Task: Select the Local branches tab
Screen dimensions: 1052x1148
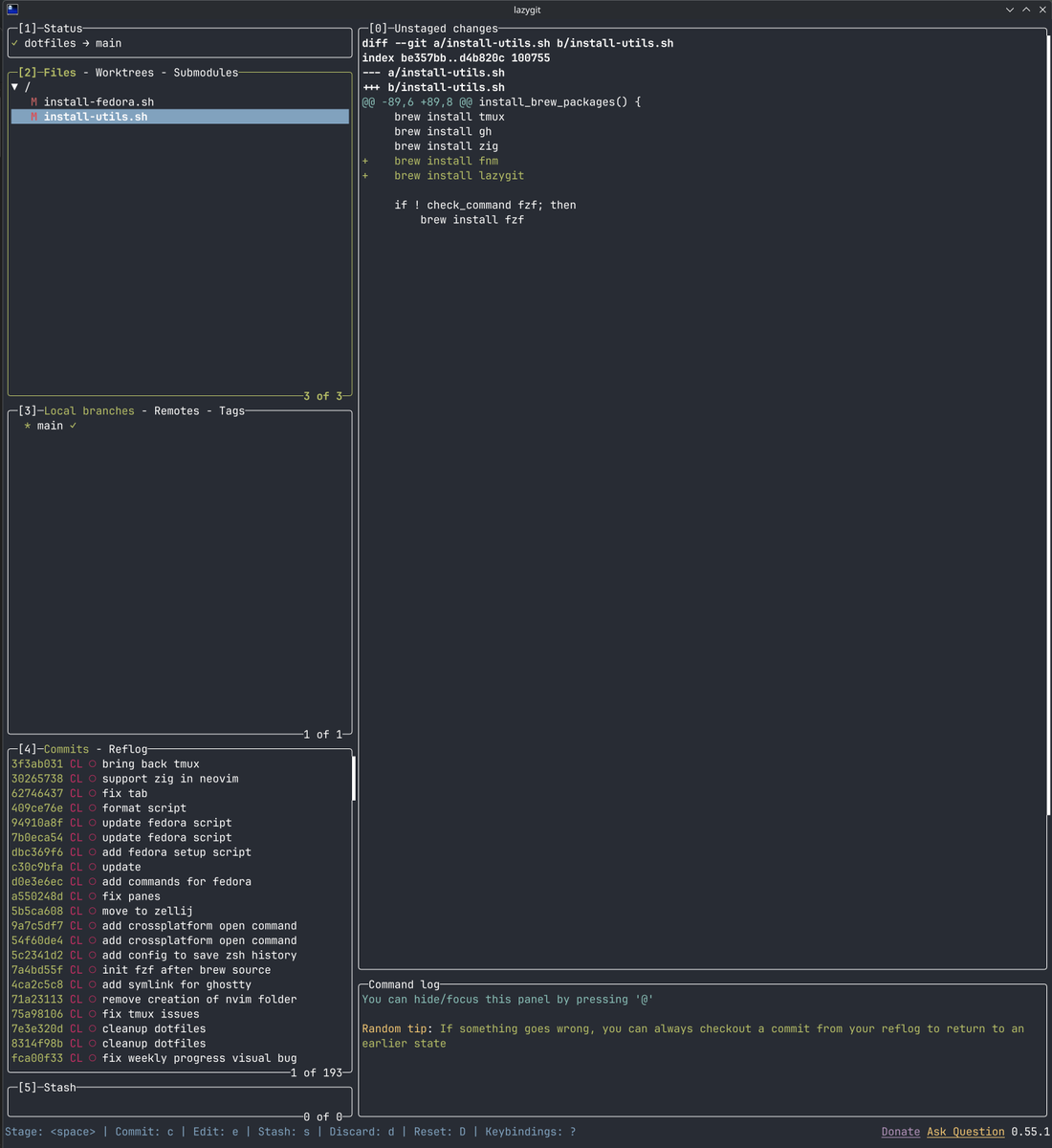Action: [x=89, y=411]
